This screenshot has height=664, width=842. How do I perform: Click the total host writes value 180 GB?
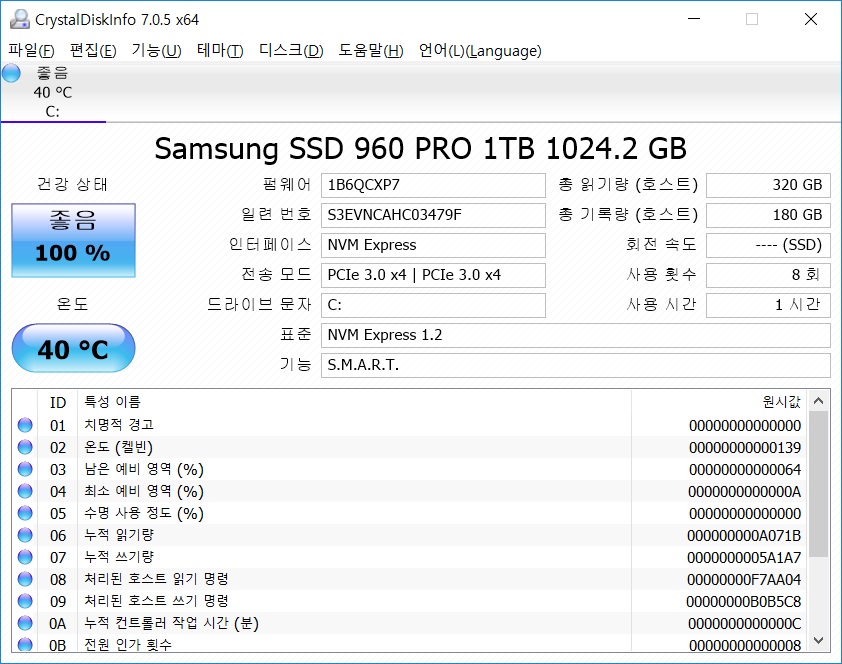point(768,215)
